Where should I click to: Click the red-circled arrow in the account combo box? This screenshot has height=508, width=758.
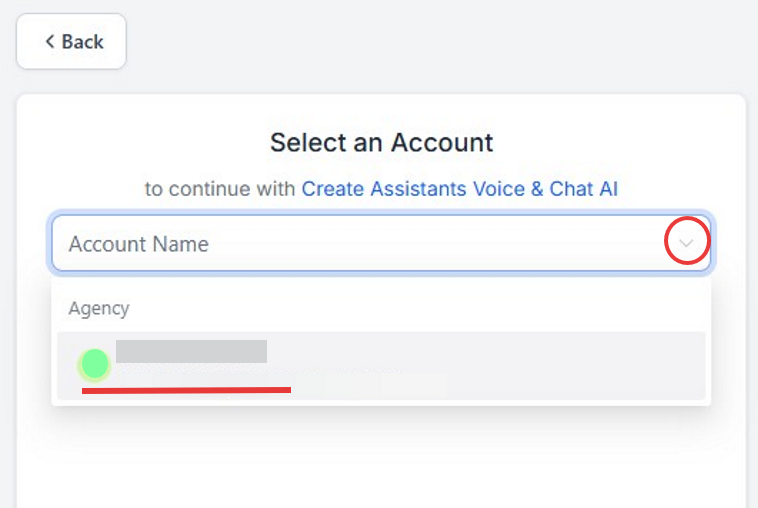pos(687,243)
